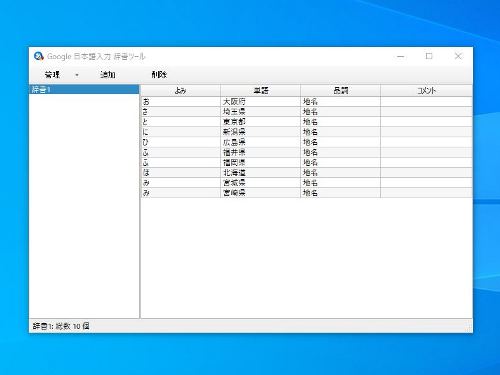Open the 地名 category cell for 大阪府
500x375 pixels.
pyautogui.click(x=340, y=102)
